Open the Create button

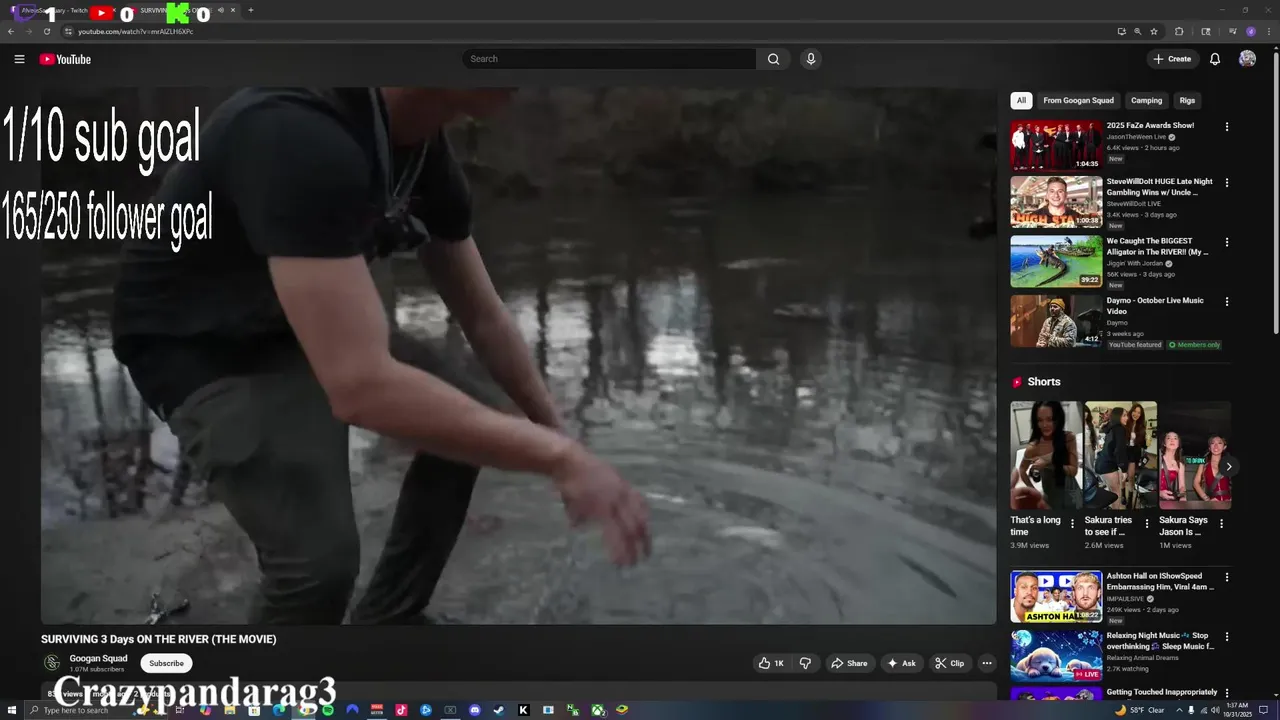1173,59
